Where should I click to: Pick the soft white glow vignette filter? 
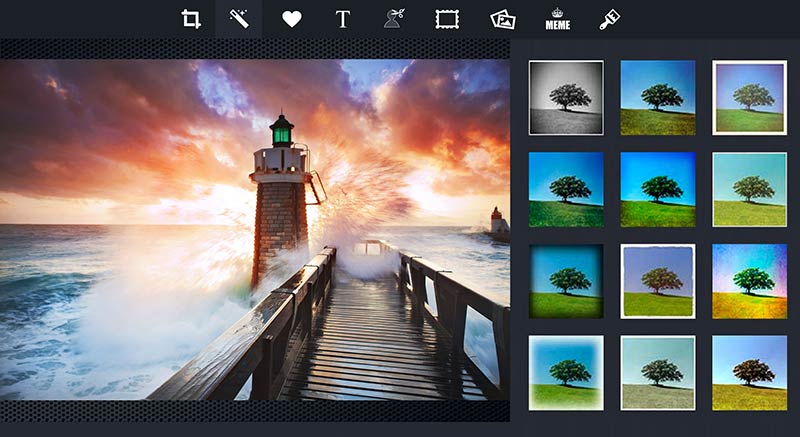[566, 372]
